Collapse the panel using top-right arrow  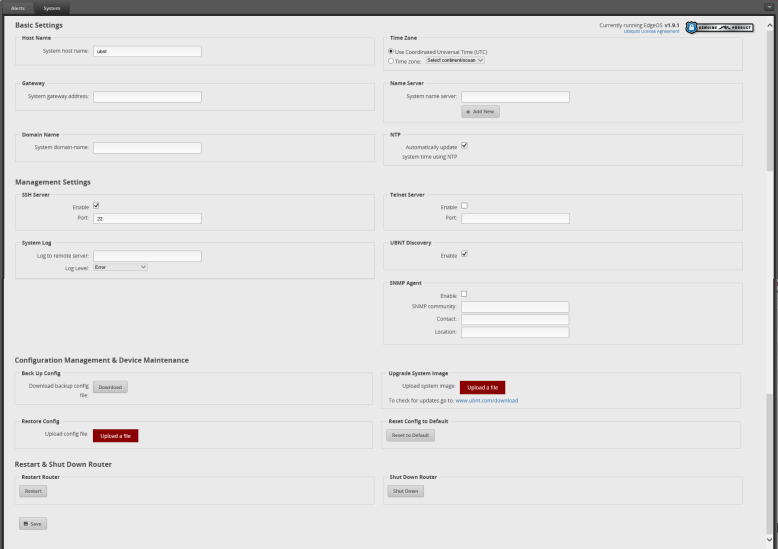coord(769,7)
